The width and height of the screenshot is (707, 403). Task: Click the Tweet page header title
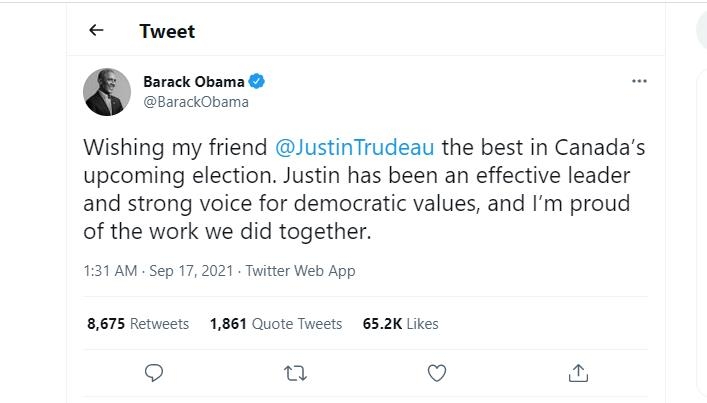(167, 31)
